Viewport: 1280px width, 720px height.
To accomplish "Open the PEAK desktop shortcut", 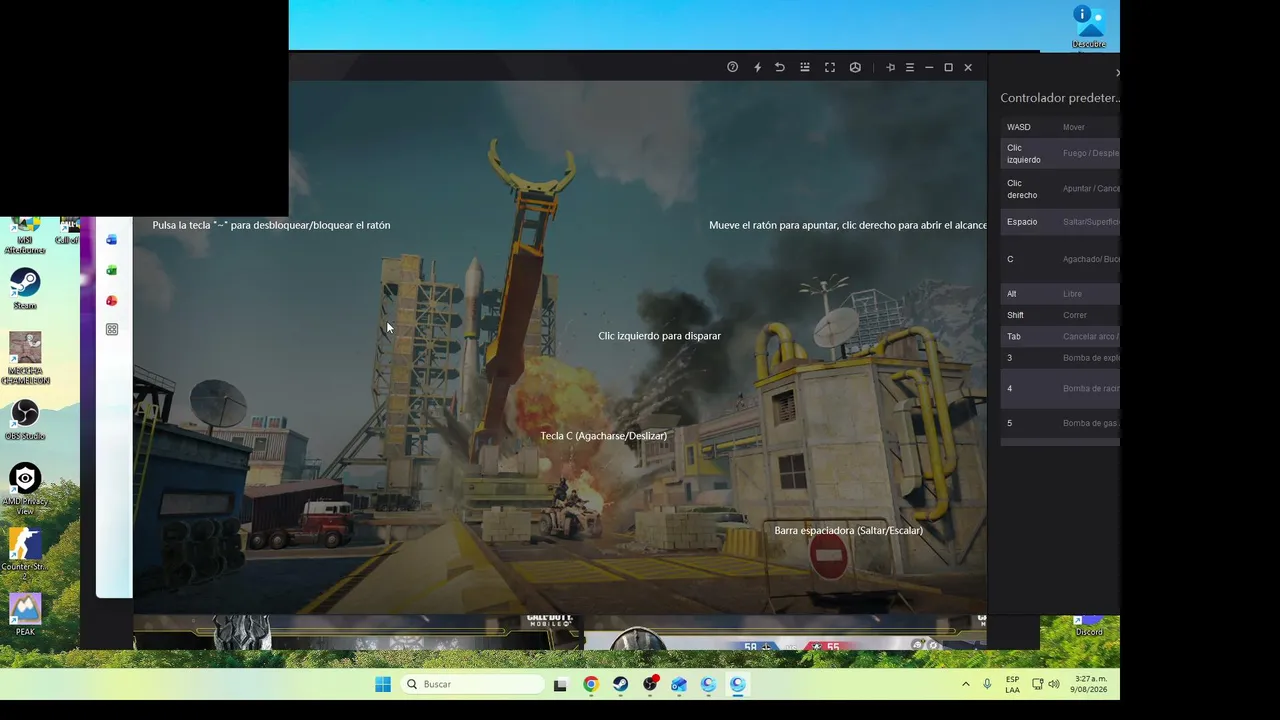I will click(x=25, y=615).
